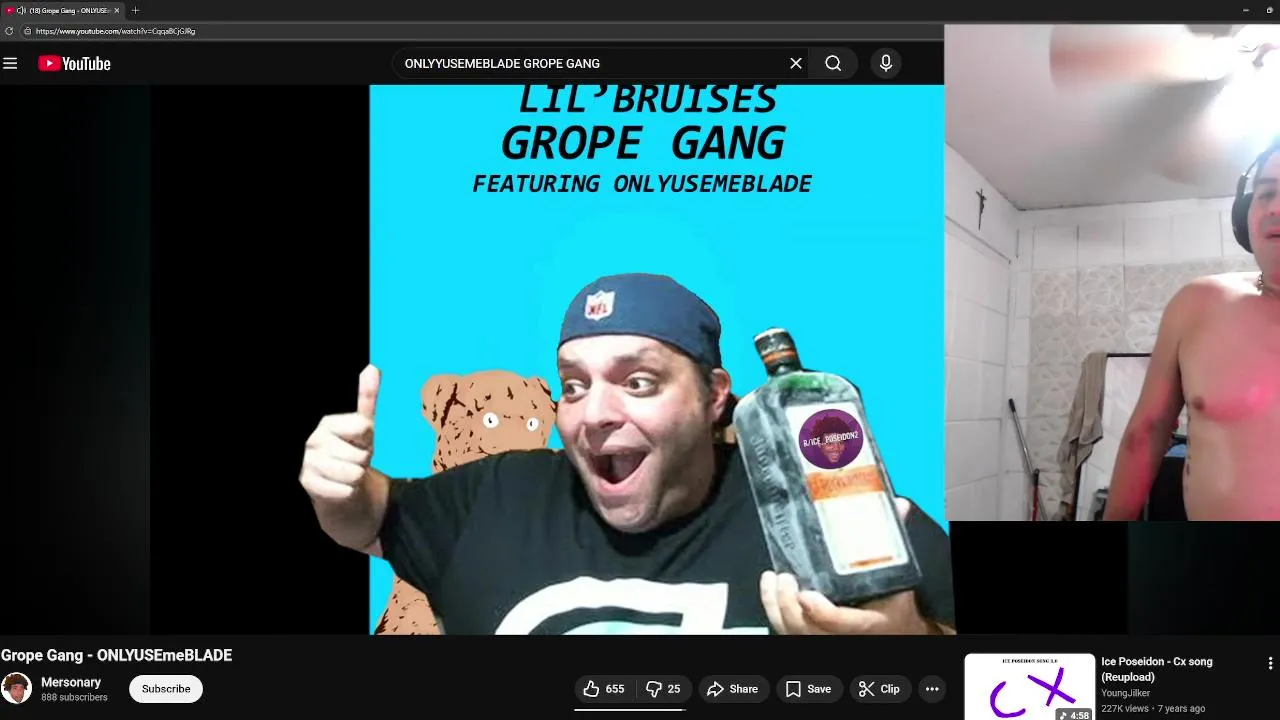Image resolution: width=1280 pixels, height=720 pixels.
Task: Close the Grope Gang browser tab
Action: click(x=116, y=10)
